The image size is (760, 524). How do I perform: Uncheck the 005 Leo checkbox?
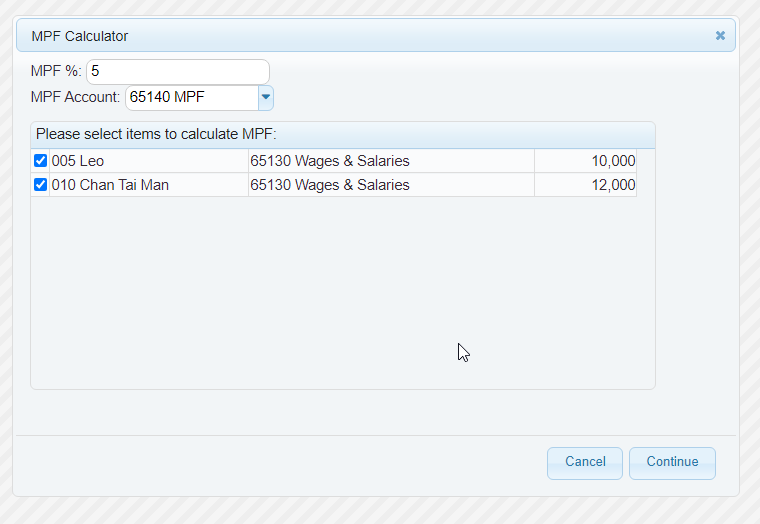[41, 161]
